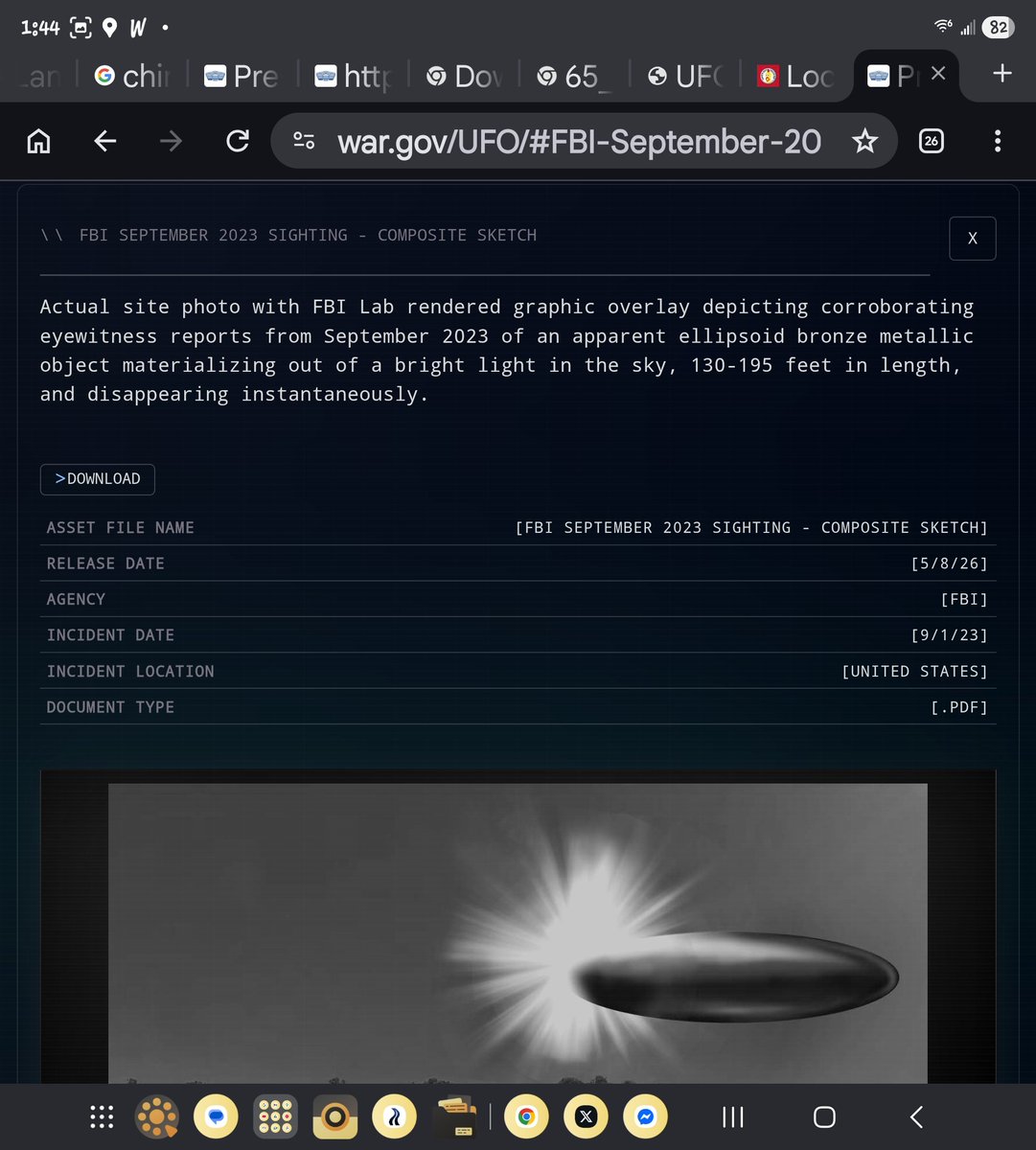Viewport: 1036px width, 1150px height.
Task: Switch to the '65_' tab
Action: tap(576, 76)
